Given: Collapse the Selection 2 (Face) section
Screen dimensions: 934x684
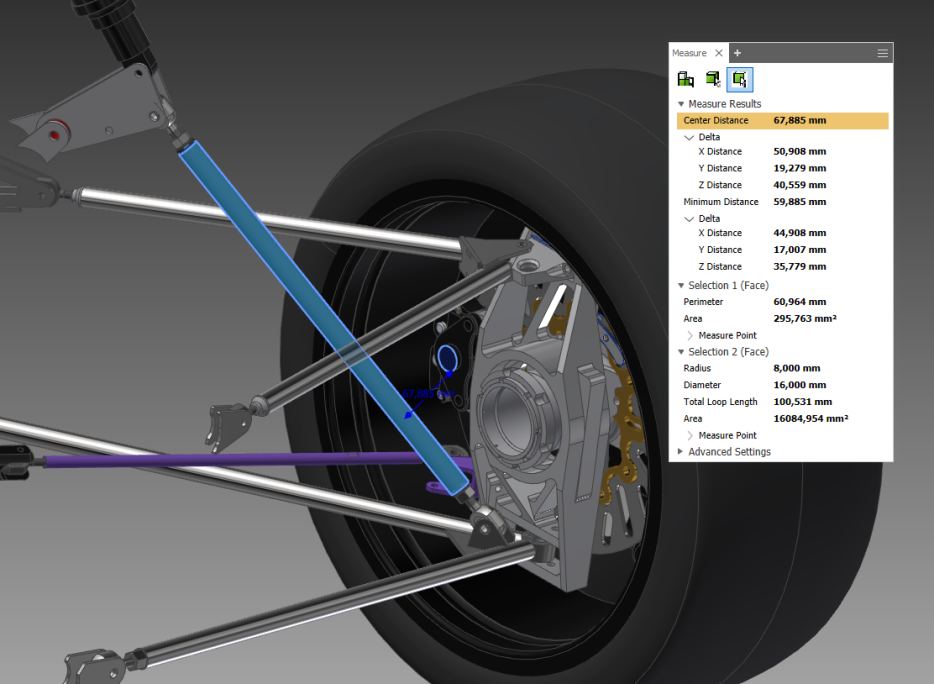Looking at the screenshot, I should coord(681,352).
